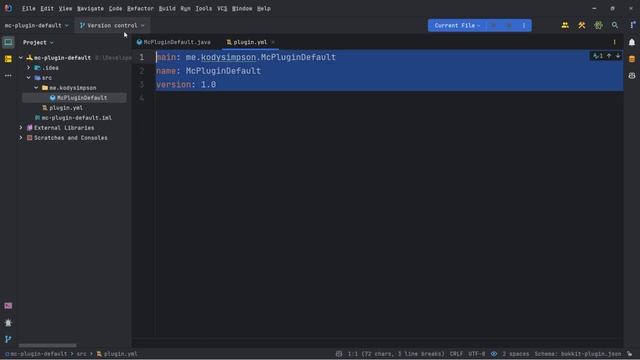Expand External Libraries node

[x=21, y=128]
